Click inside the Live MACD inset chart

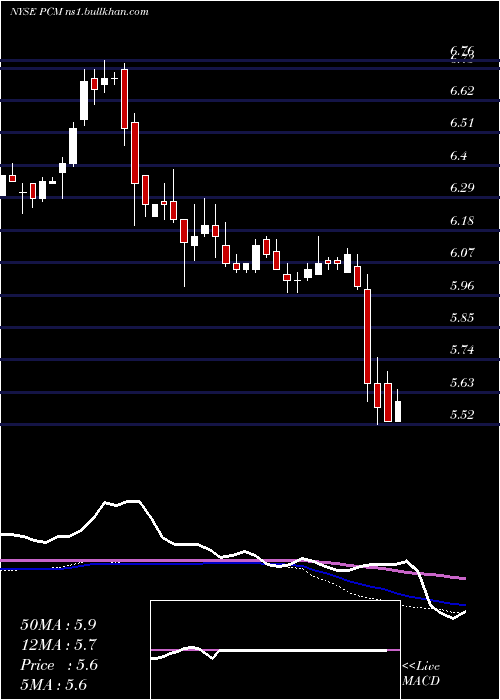pyautogui.click(x=275, y=650)
